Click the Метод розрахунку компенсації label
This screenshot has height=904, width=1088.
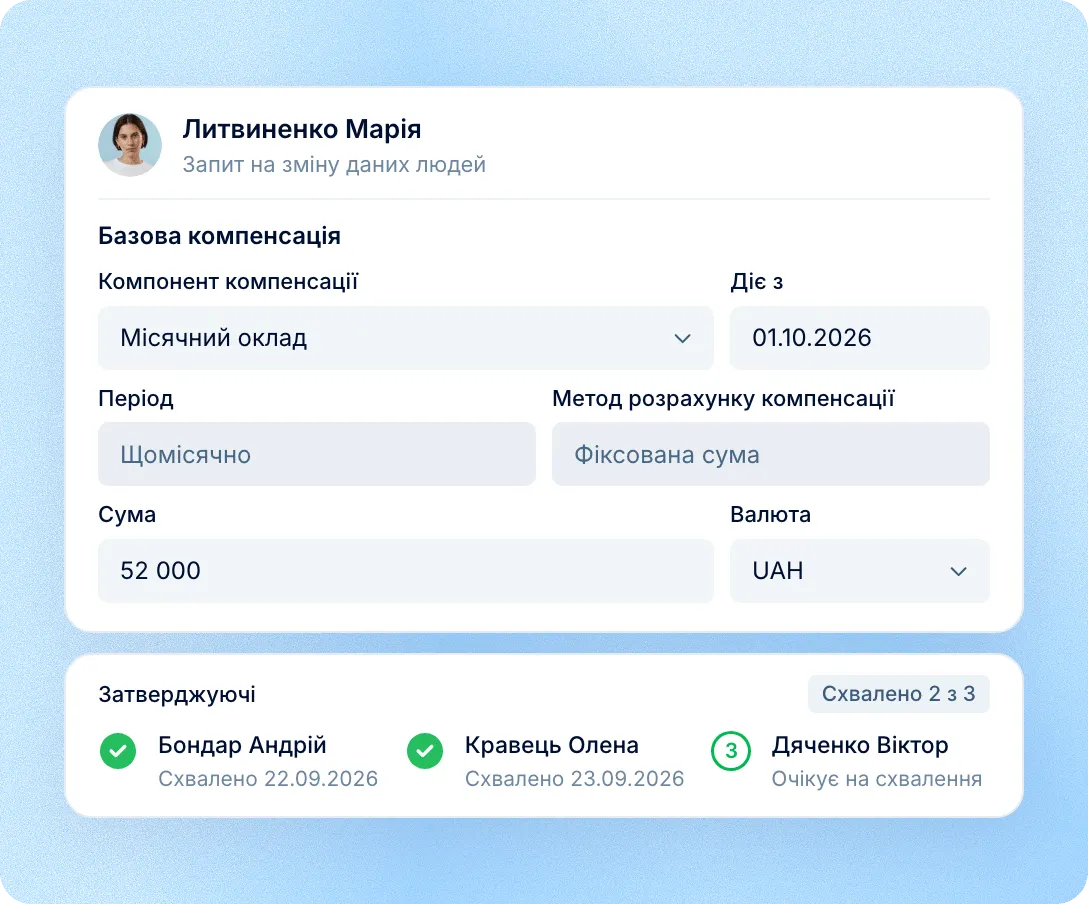(723, 398)
